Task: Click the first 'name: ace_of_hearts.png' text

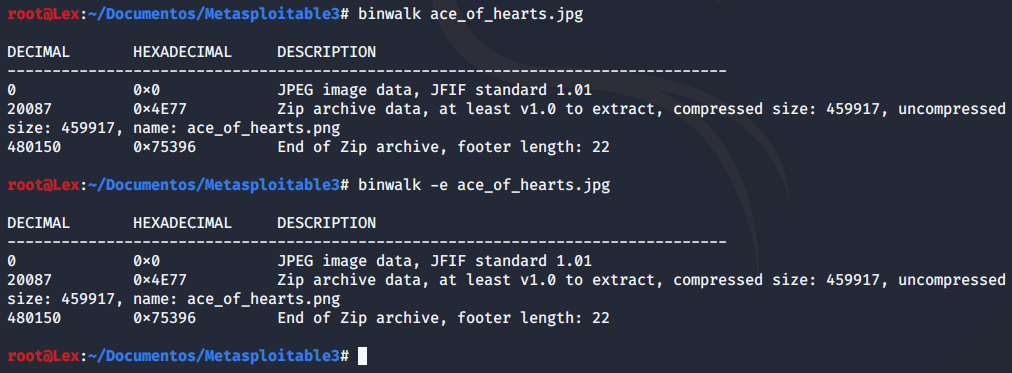Action: 236,128
